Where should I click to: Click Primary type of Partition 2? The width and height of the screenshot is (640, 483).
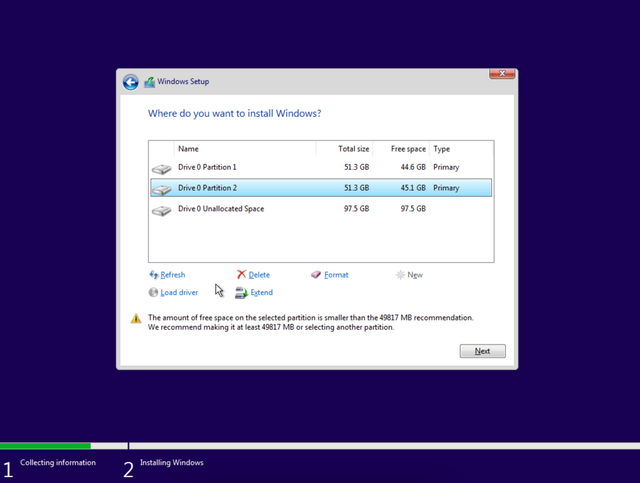click(446, 188)
